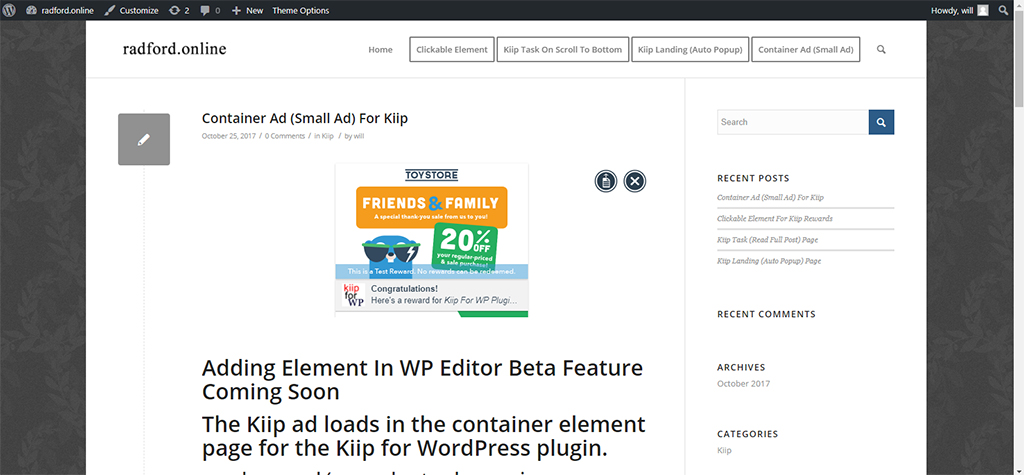Click the clipboard icon beside the ad
Viewport: 1024px width, 475px height.
(x=606, y=181)
